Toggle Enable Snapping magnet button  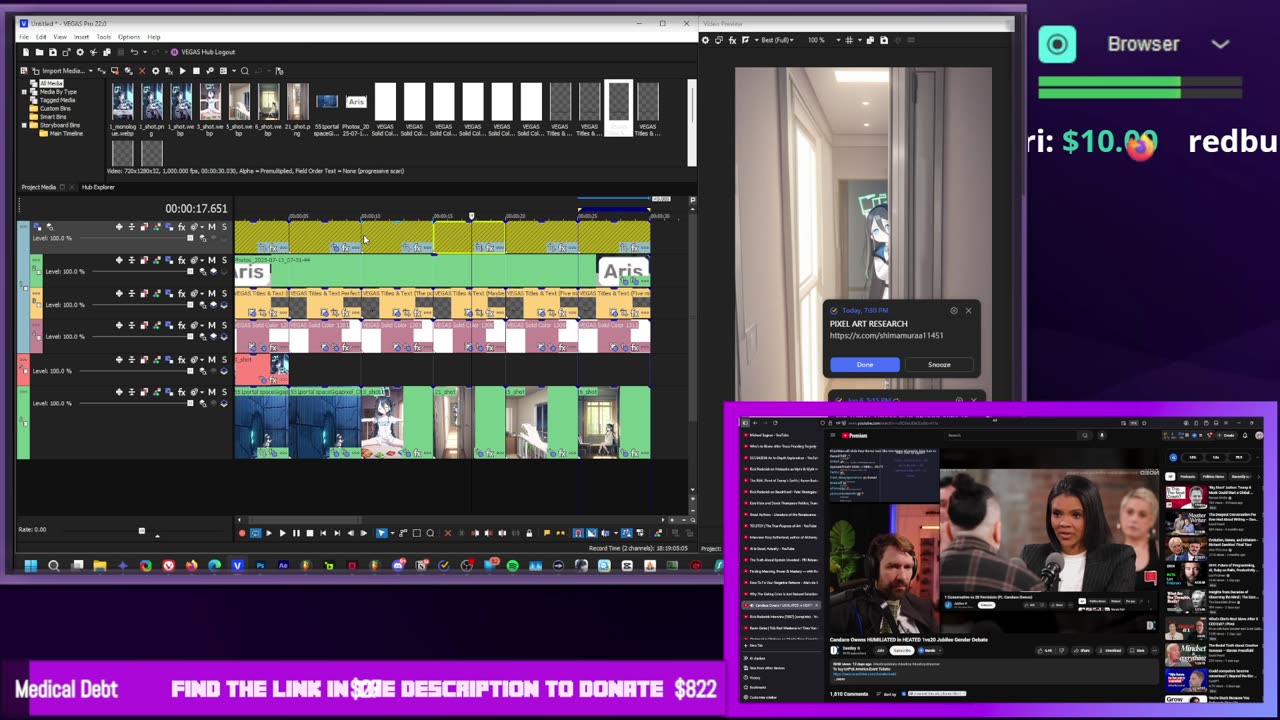(578, 533)
